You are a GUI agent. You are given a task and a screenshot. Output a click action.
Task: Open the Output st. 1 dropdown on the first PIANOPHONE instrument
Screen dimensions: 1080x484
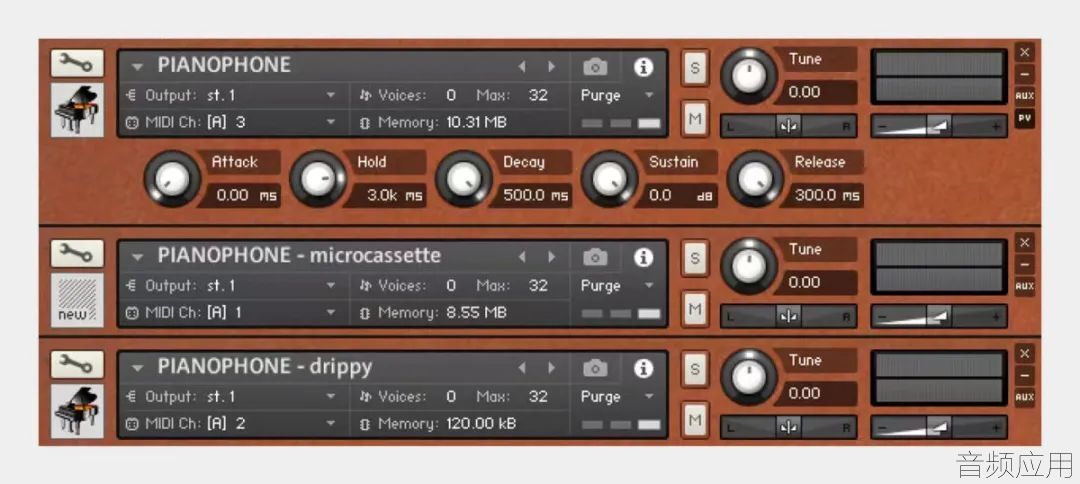(231, 95)
